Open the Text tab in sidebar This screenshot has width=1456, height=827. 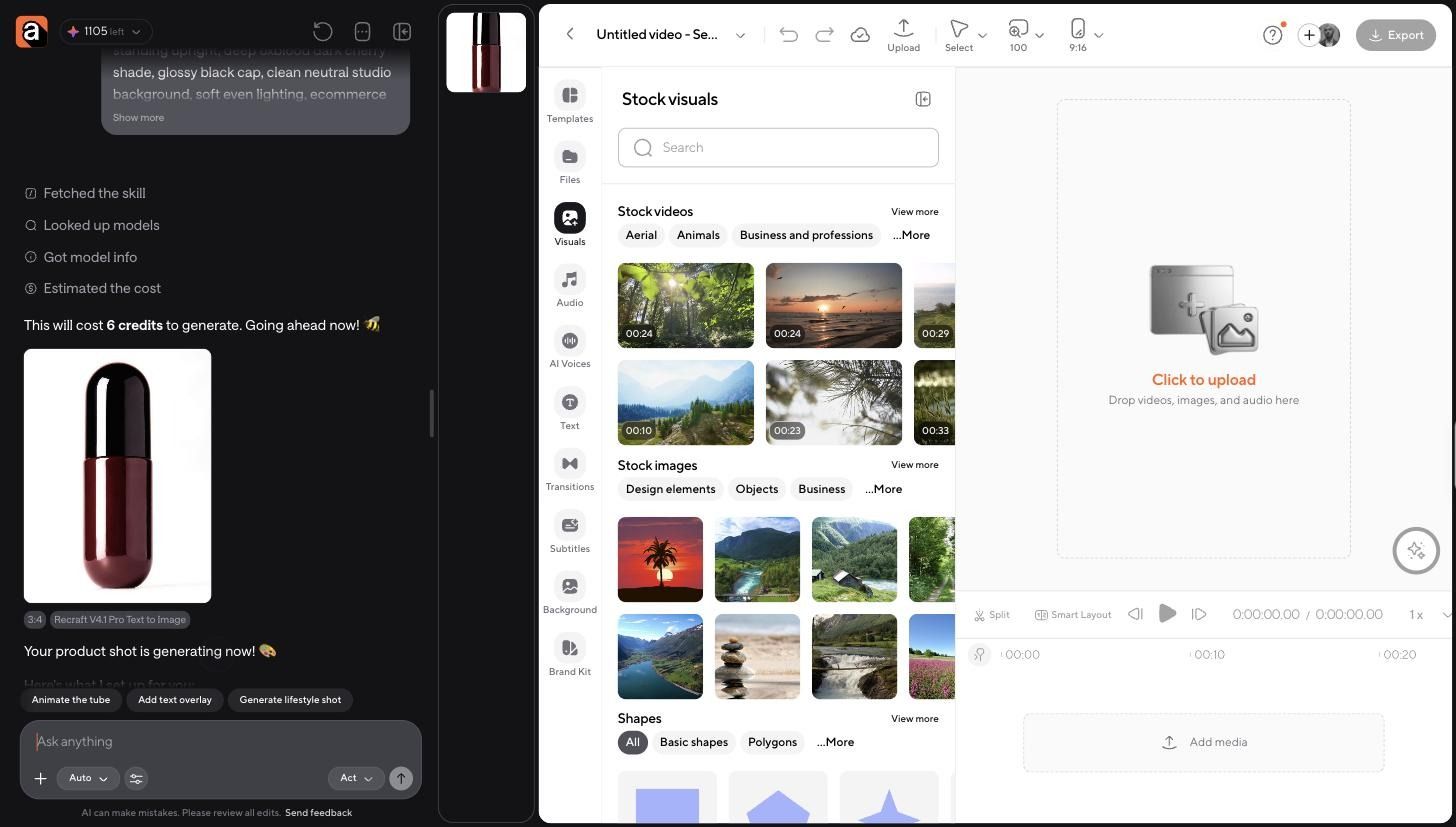point(569,411)
